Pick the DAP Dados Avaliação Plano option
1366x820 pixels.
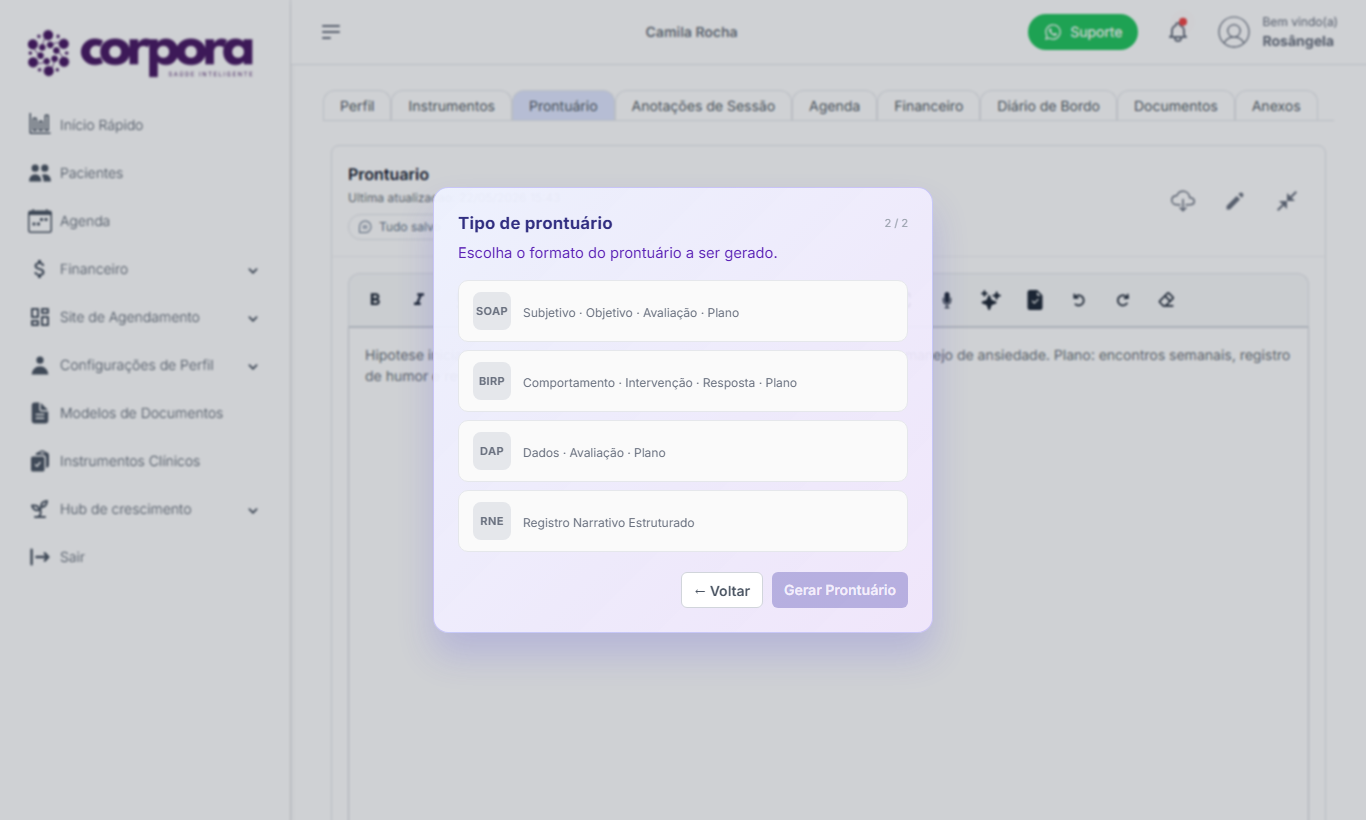pos(683,451)
